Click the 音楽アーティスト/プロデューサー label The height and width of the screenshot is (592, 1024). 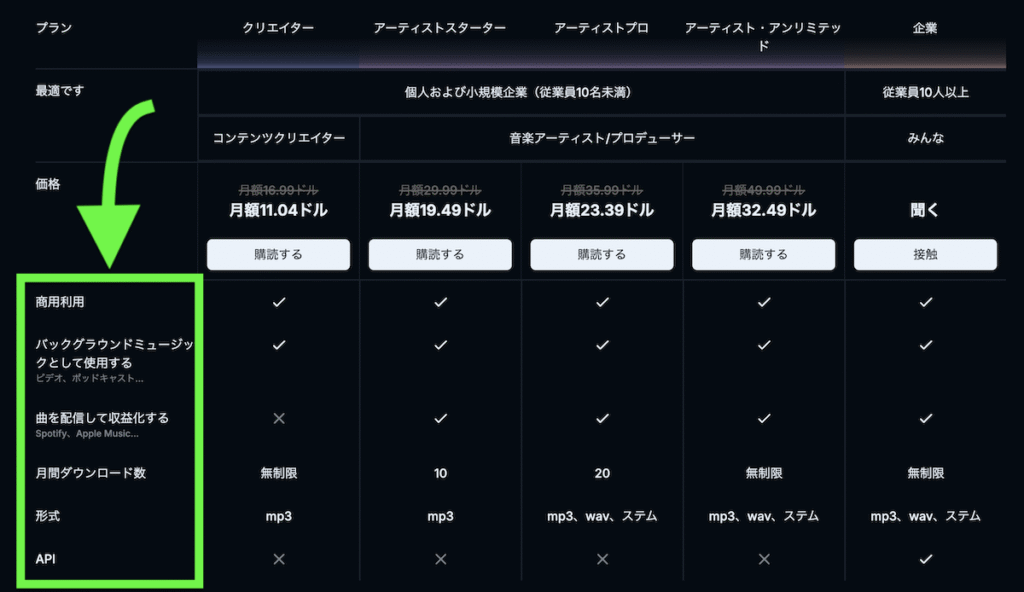[x=602, y=138]
